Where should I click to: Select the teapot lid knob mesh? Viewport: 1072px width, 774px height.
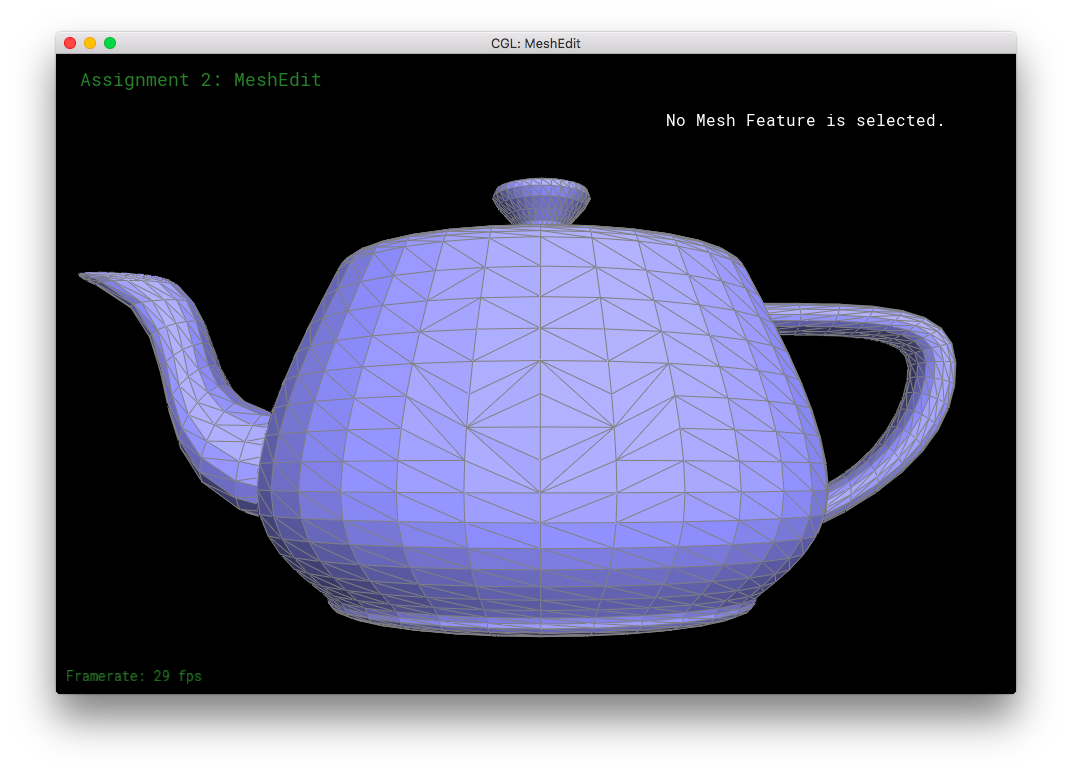point(541,202)
